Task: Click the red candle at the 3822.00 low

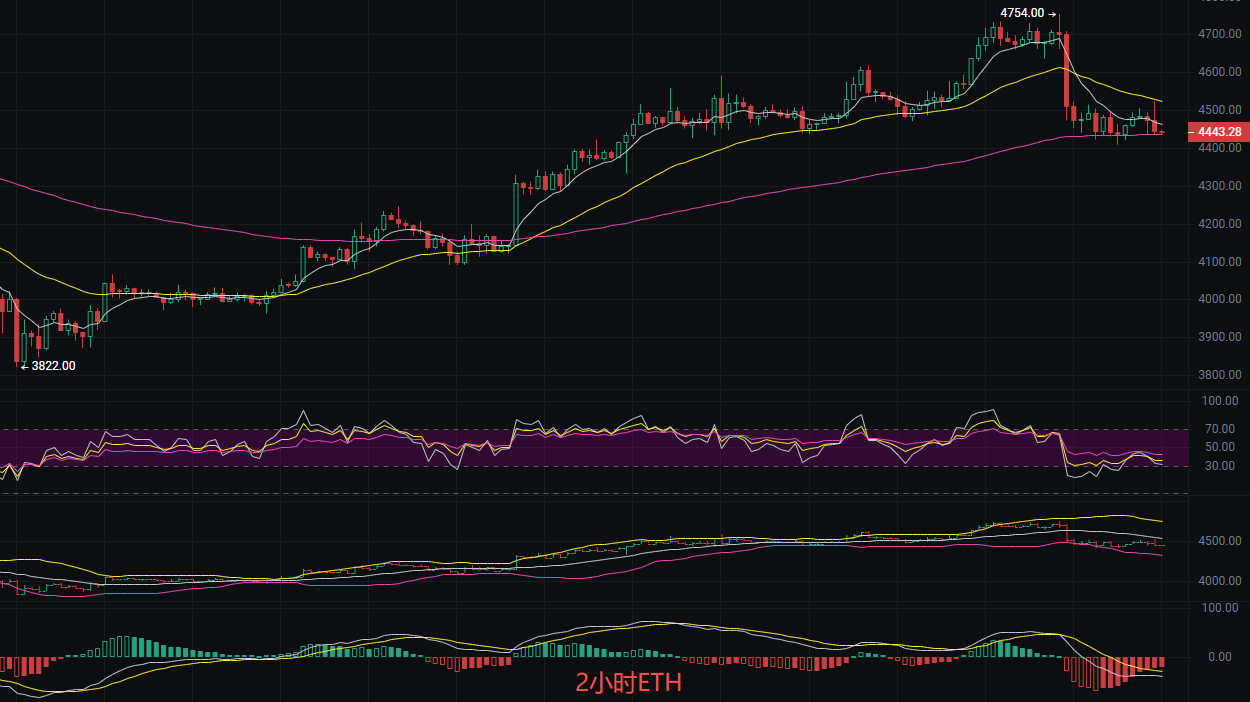Action: click(x=17, y=330)
